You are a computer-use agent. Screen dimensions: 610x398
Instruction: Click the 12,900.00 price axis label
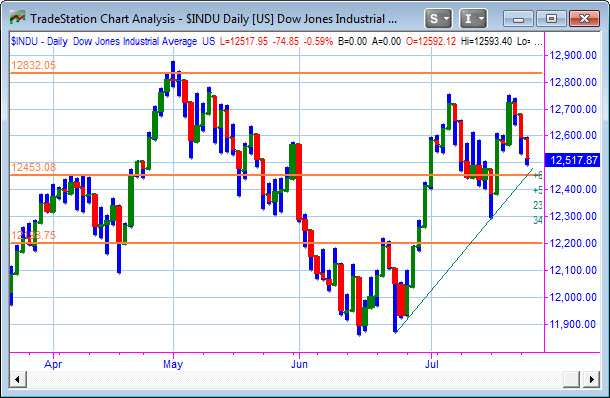[573, 55]
